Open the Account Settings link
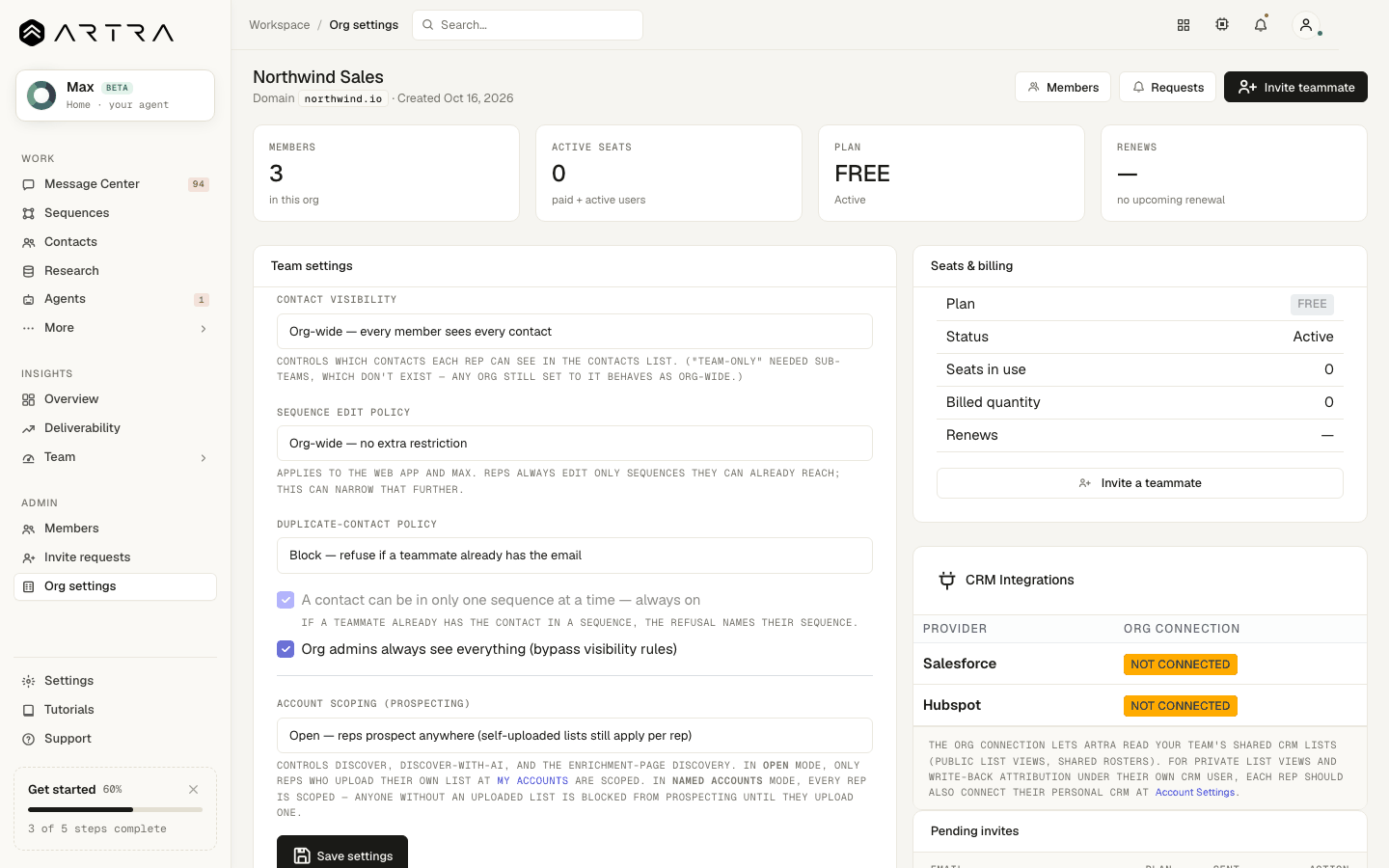1389x868 pixels. [x=1195, y=793]
